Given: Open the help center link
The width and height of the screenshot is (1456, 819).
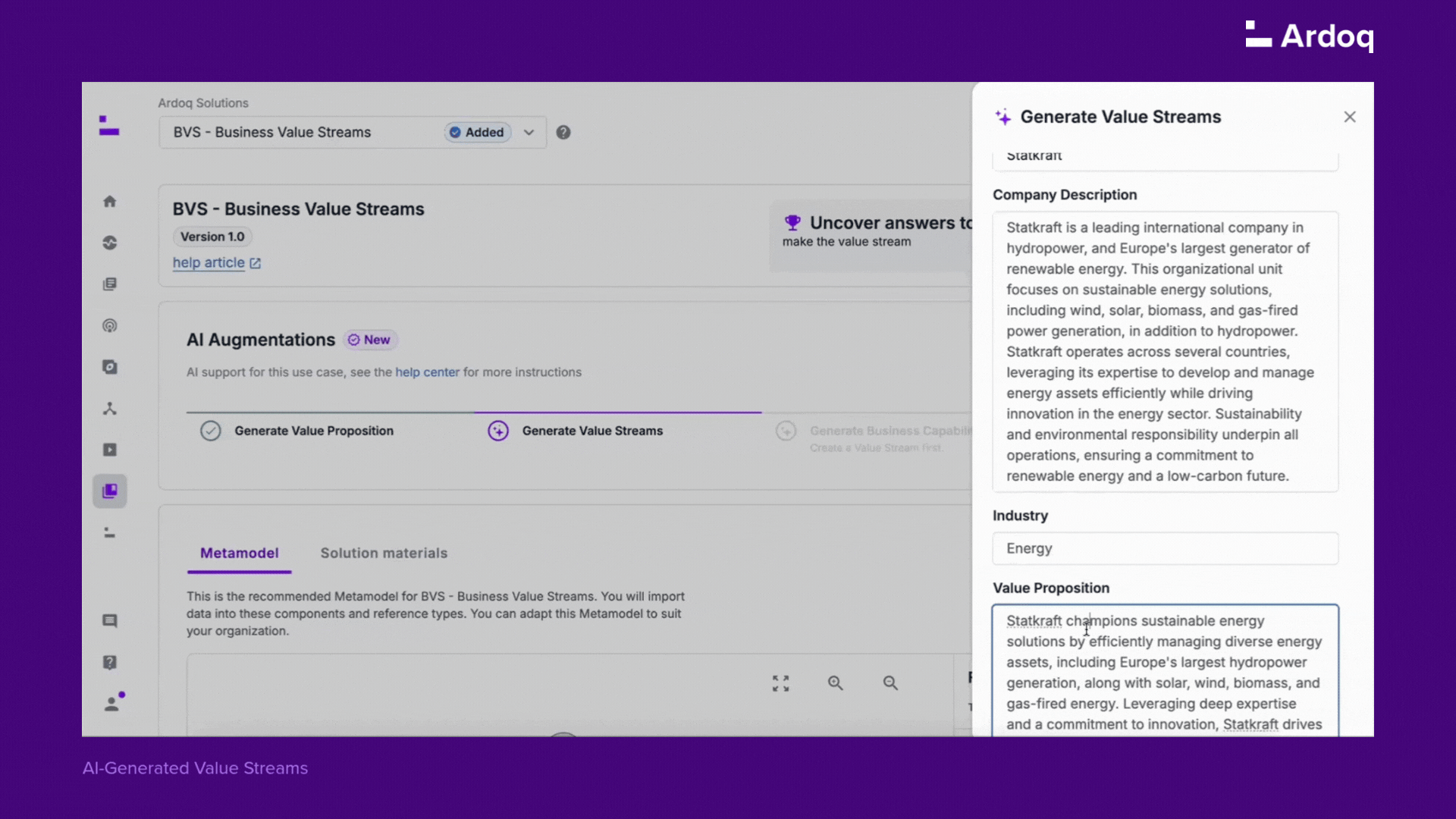Looking at the screenshot, I should click(427, 372).
